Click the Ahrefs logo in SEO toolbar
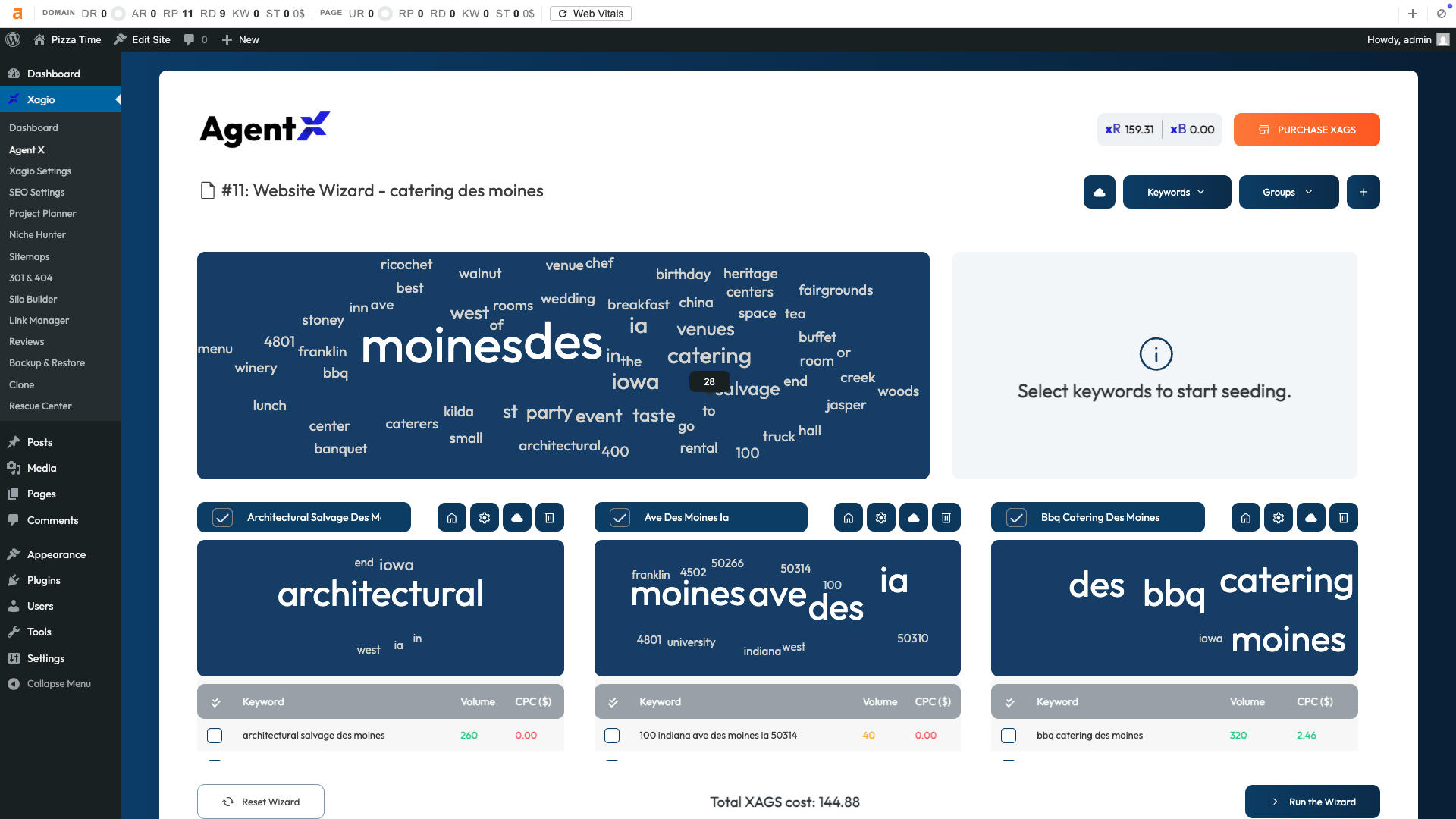 click(17, 14)
